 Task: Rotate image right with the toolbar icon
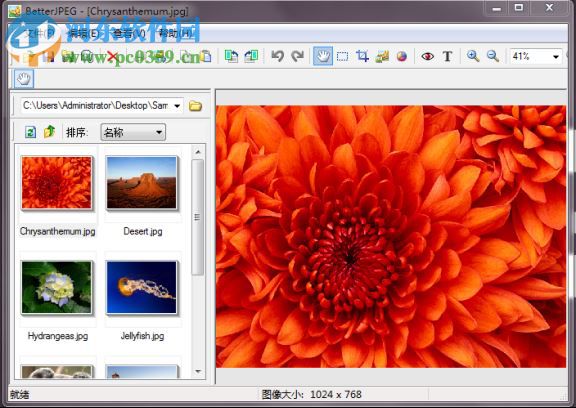click(251, 56)
